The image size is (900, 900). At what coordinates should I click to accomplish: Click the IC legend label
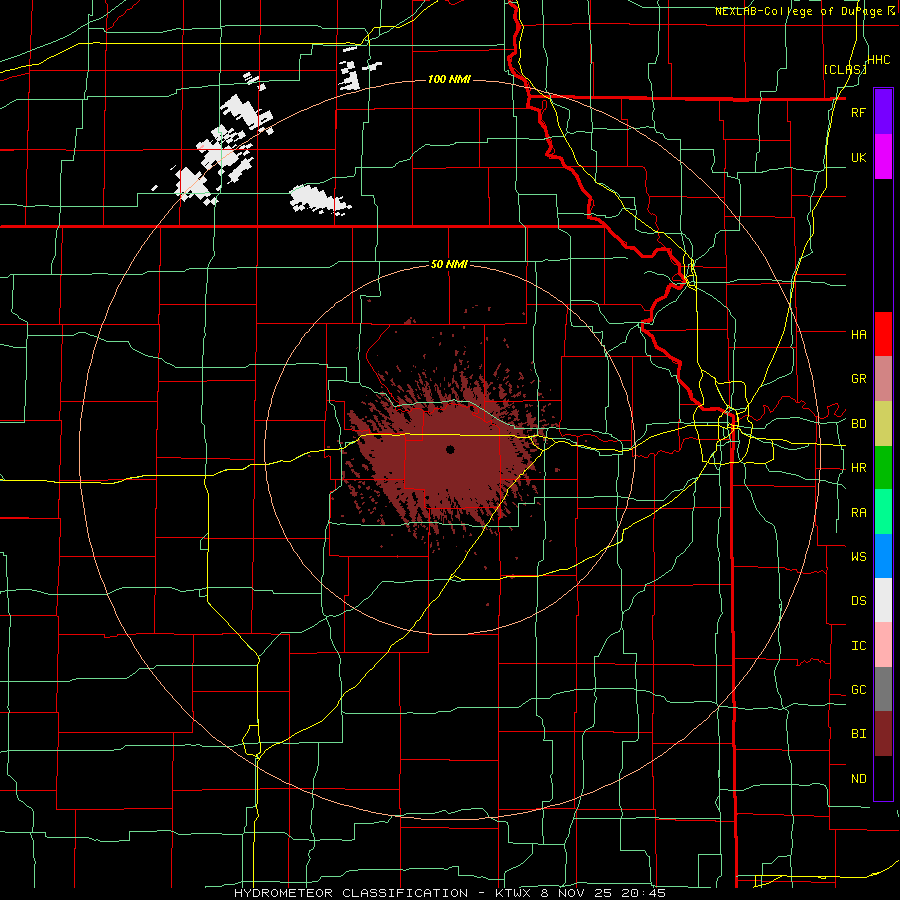pyautogui.click(x=858, y=646)
